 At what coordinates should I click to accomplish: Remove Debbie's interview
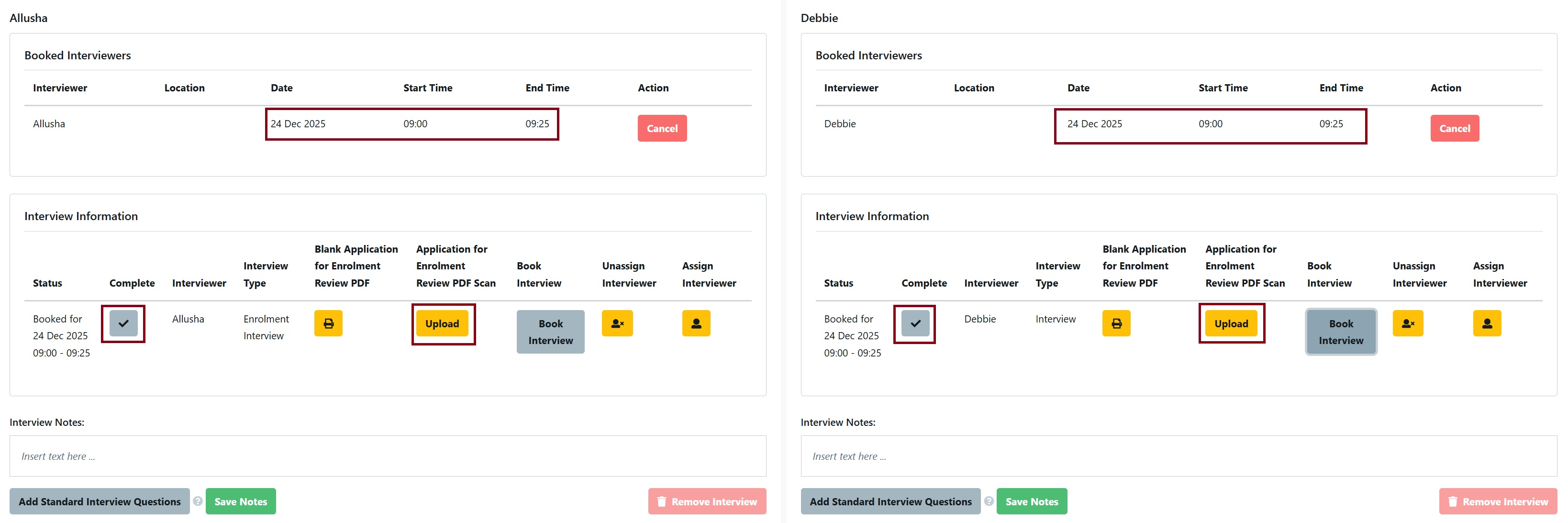click(1497, 501)
